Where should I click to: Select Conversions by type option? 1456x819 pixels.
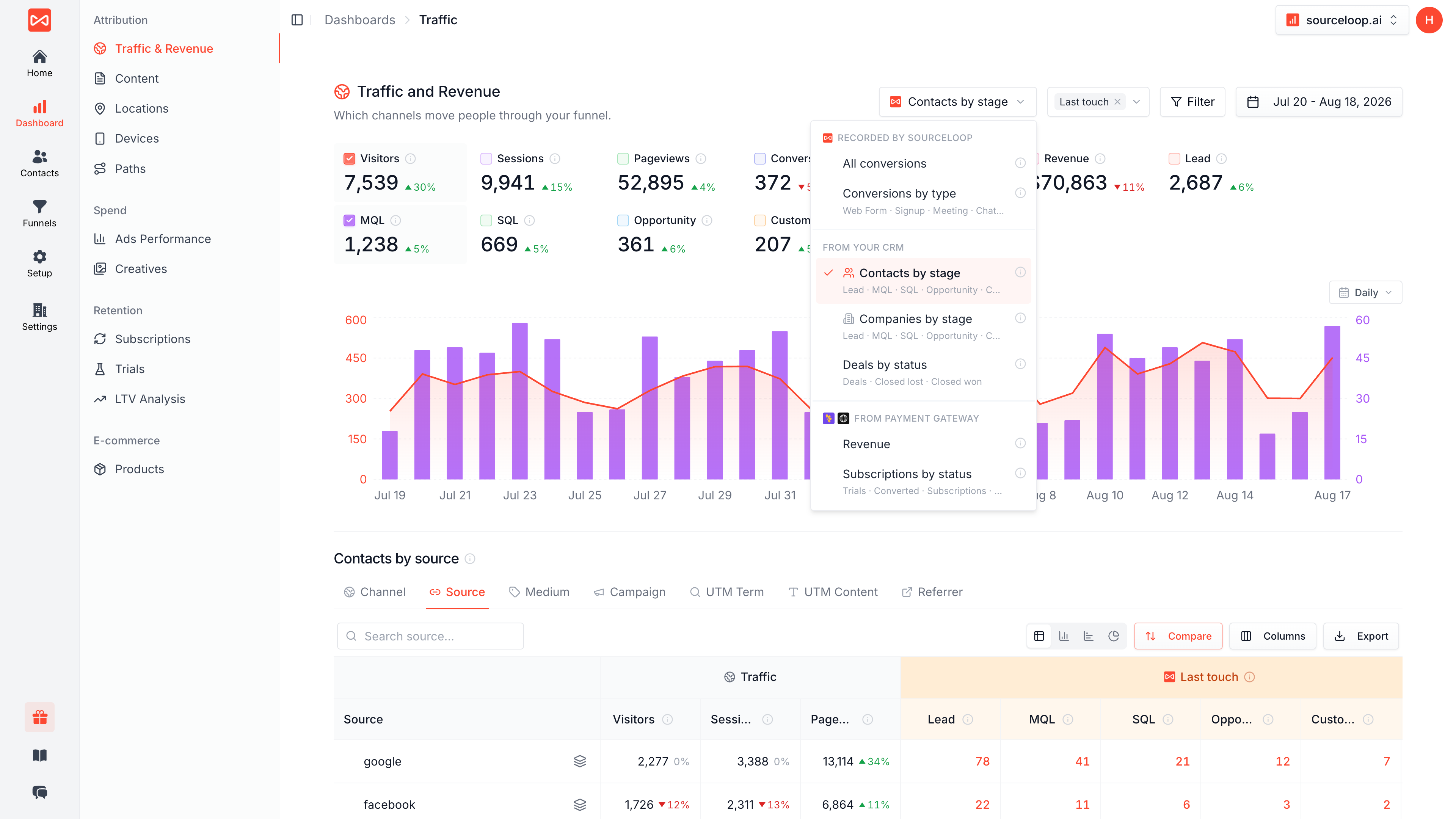[924, 201]
